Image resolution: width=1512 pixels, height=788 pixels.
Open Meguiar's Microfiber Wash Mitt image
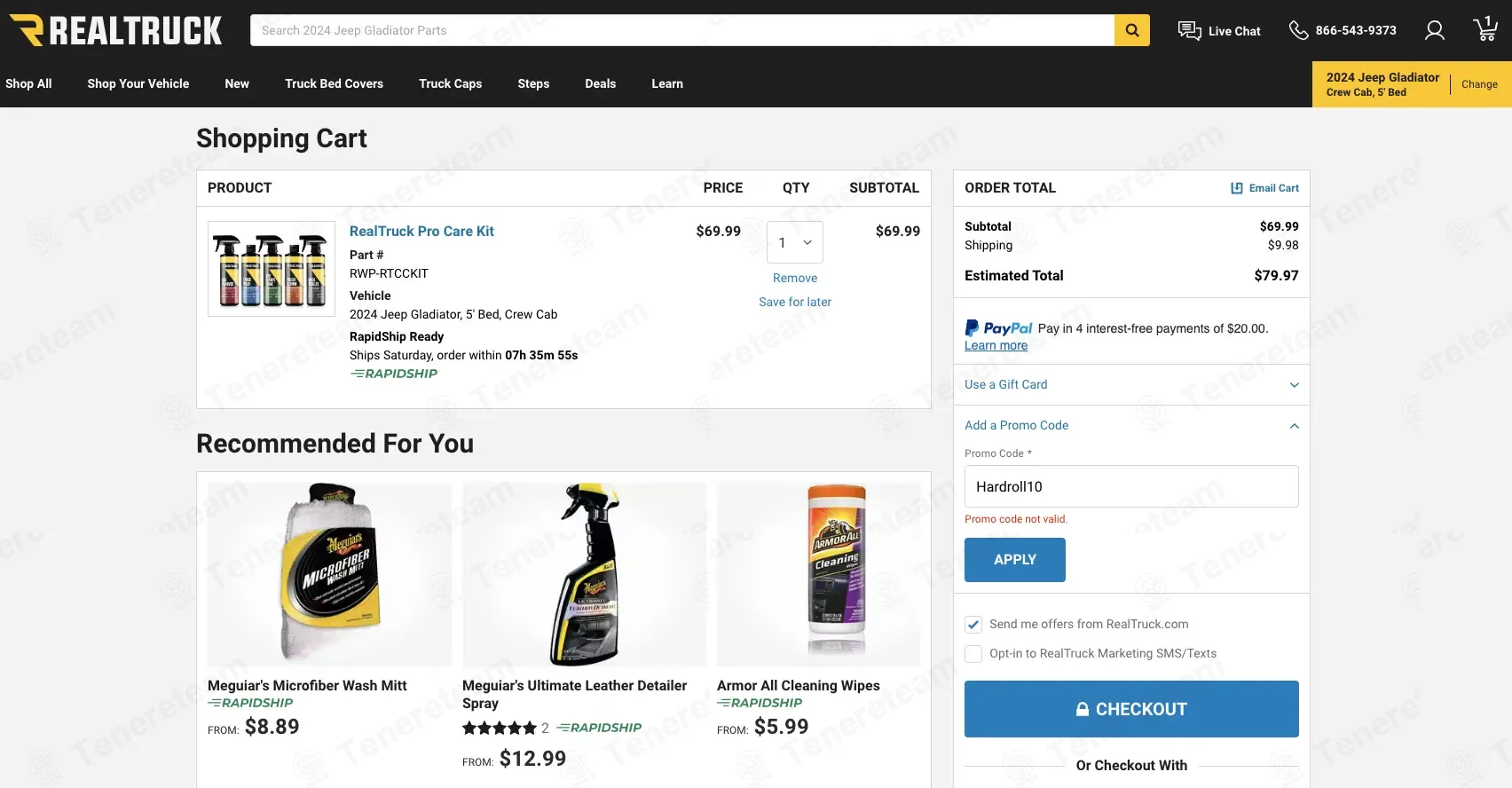(329, 574)
